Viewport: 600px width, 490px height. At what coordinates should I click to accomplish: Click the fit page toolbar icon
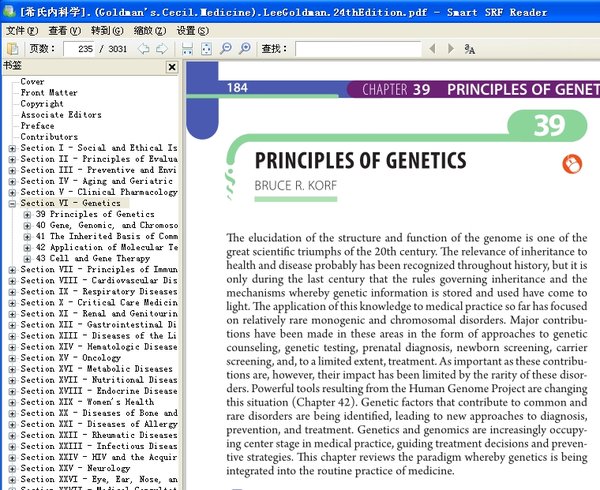click(x=206, y=49)
